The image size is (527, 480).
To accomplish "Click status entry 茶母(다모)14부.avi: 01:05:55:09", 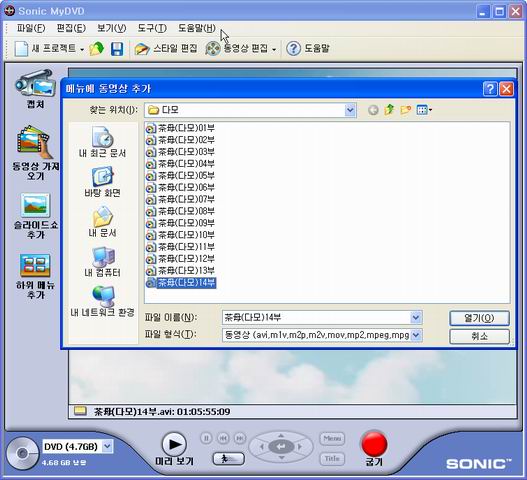I will [162, 411].
